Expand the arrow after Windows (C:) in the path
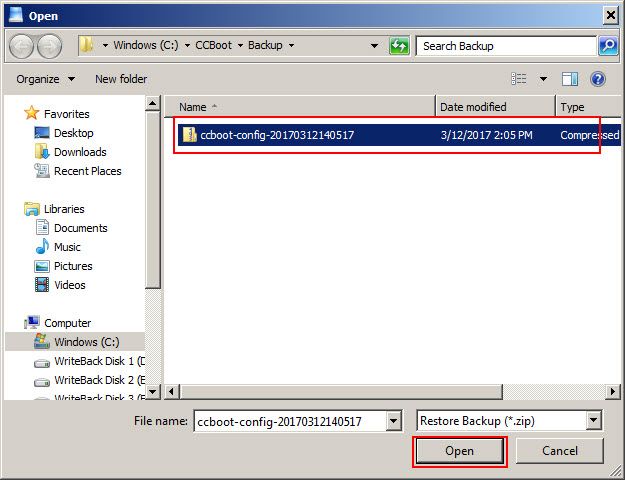 coord(187,45)
